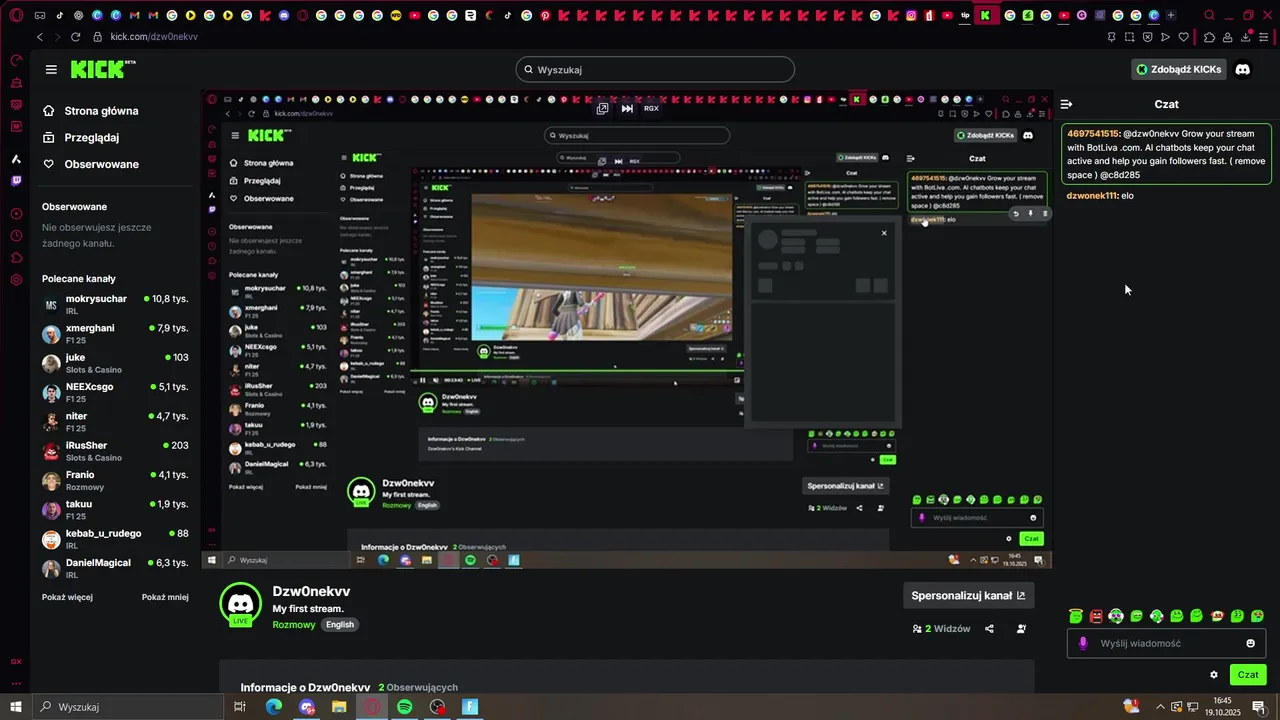Insert the red angry emote
Viewport: 1280px width, 720px height.
(x=1096, y=615)
